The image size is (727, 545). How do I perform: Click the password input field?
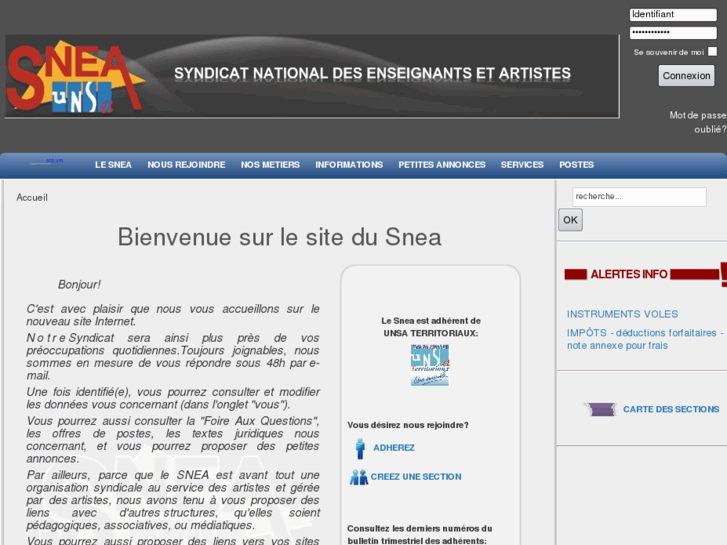[x=673, y=32]
